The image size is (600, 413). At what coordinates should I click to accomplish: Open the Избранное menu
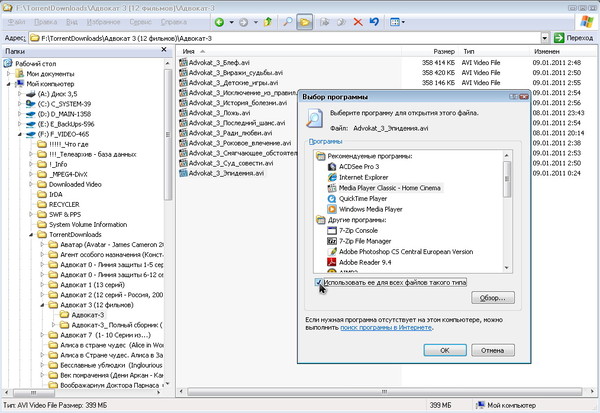click(103, 22)
